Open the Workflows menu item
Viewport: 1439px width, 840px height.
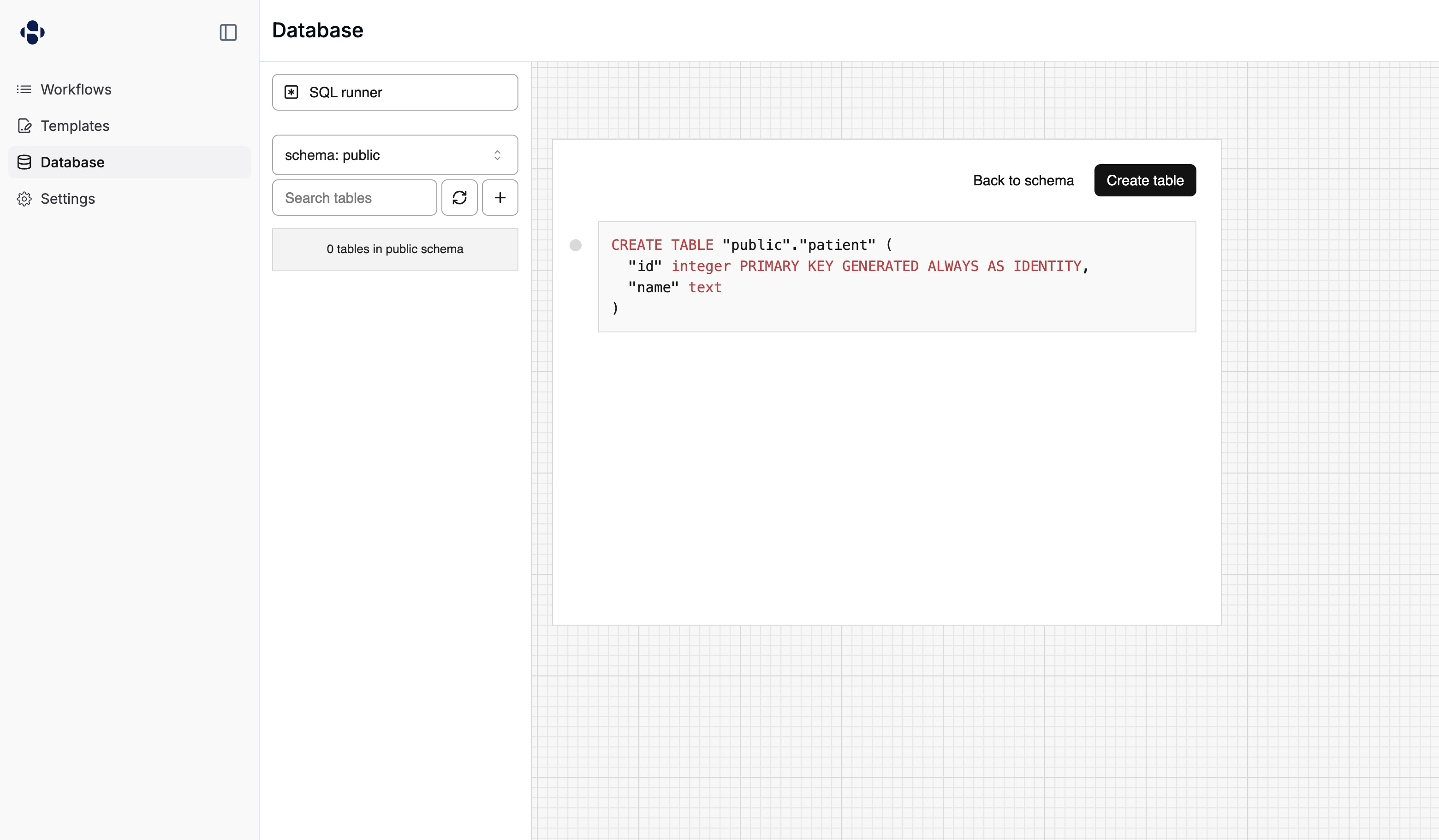click(76, 89)
